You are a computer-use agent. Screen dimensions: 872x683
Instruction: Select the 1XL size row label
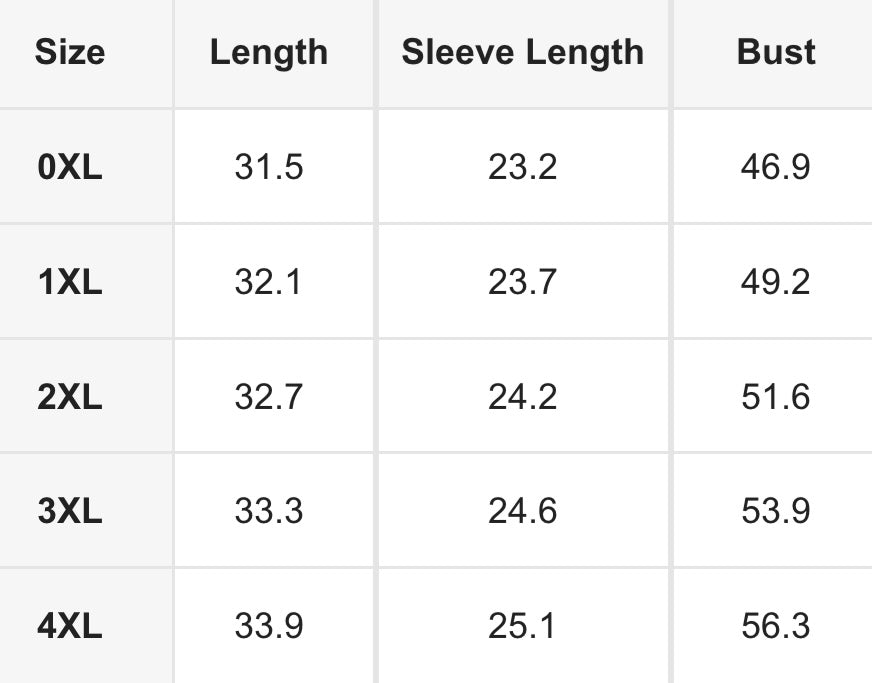click(70, 281)
